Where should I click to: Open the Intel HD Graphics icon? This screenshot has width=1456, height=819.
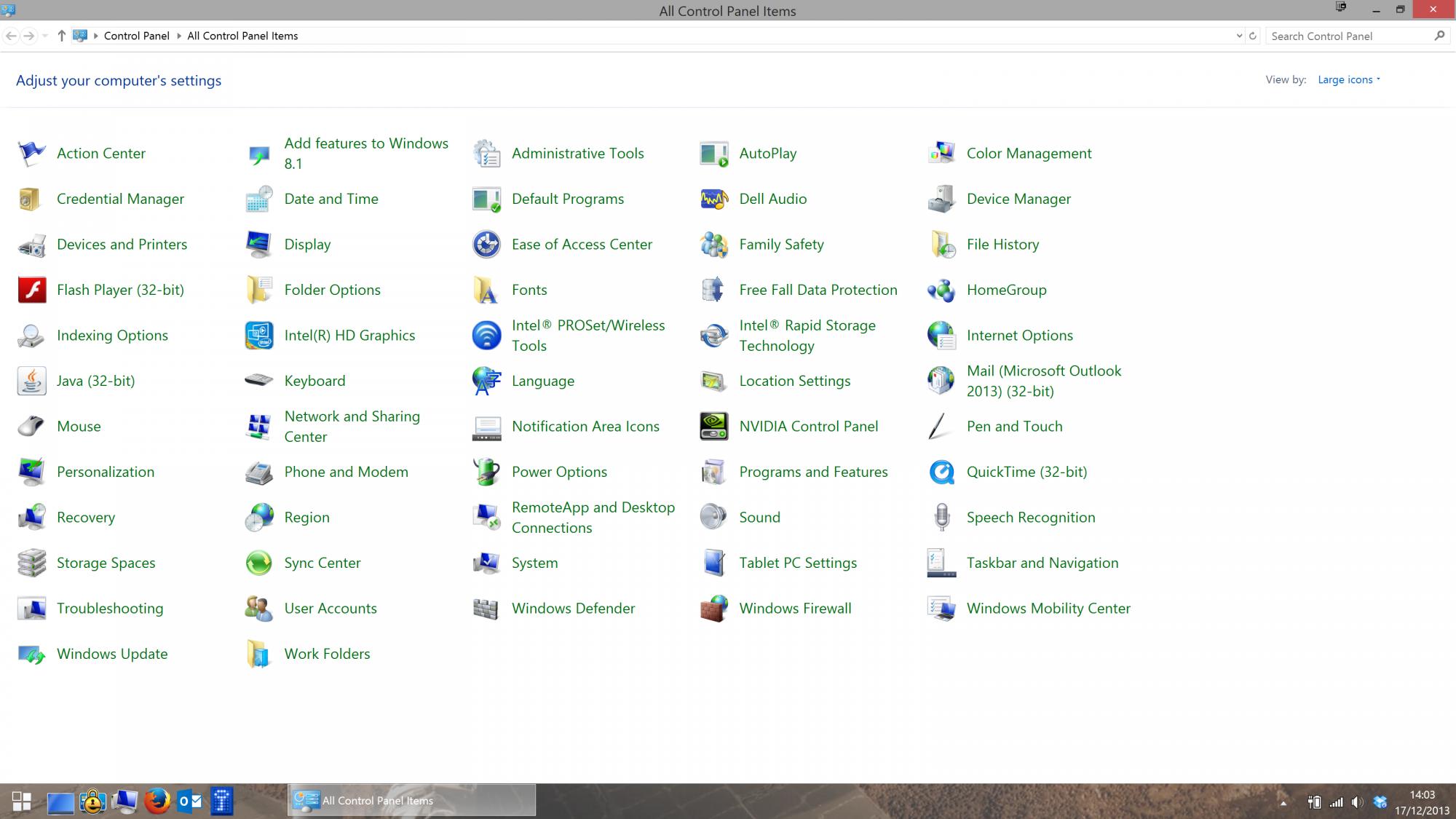pyautogui.click(x=259, y=336)
